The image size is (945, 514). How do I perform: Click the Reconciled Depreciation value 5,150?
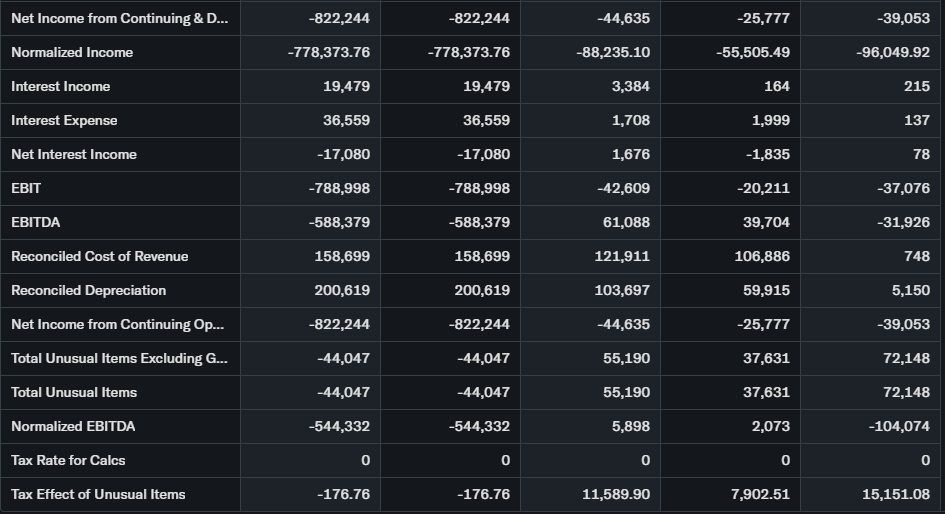(910, 290)
